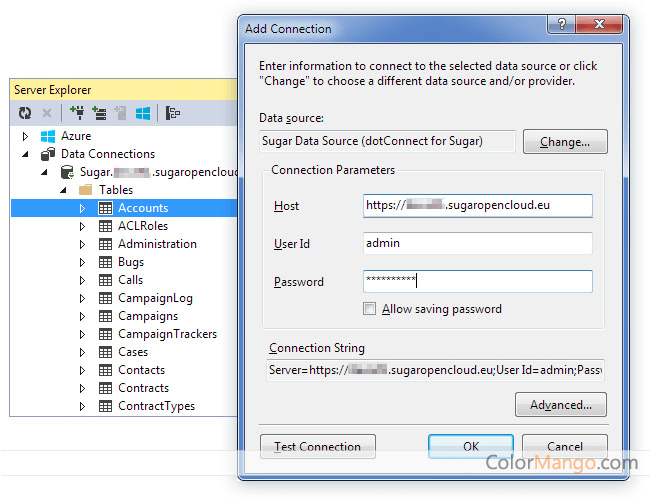
Task: Select the Campaigns table item
Action: [147, 316]
